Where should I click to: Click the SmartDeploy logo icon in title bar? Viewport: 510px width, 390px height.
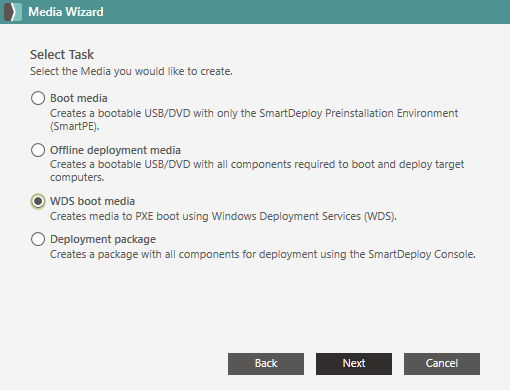tap(13, 12)
